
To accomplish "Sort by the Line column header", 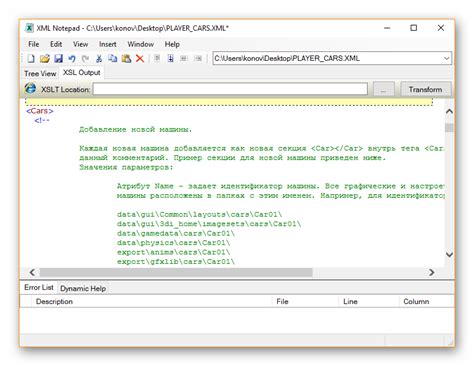I will 369,301.
